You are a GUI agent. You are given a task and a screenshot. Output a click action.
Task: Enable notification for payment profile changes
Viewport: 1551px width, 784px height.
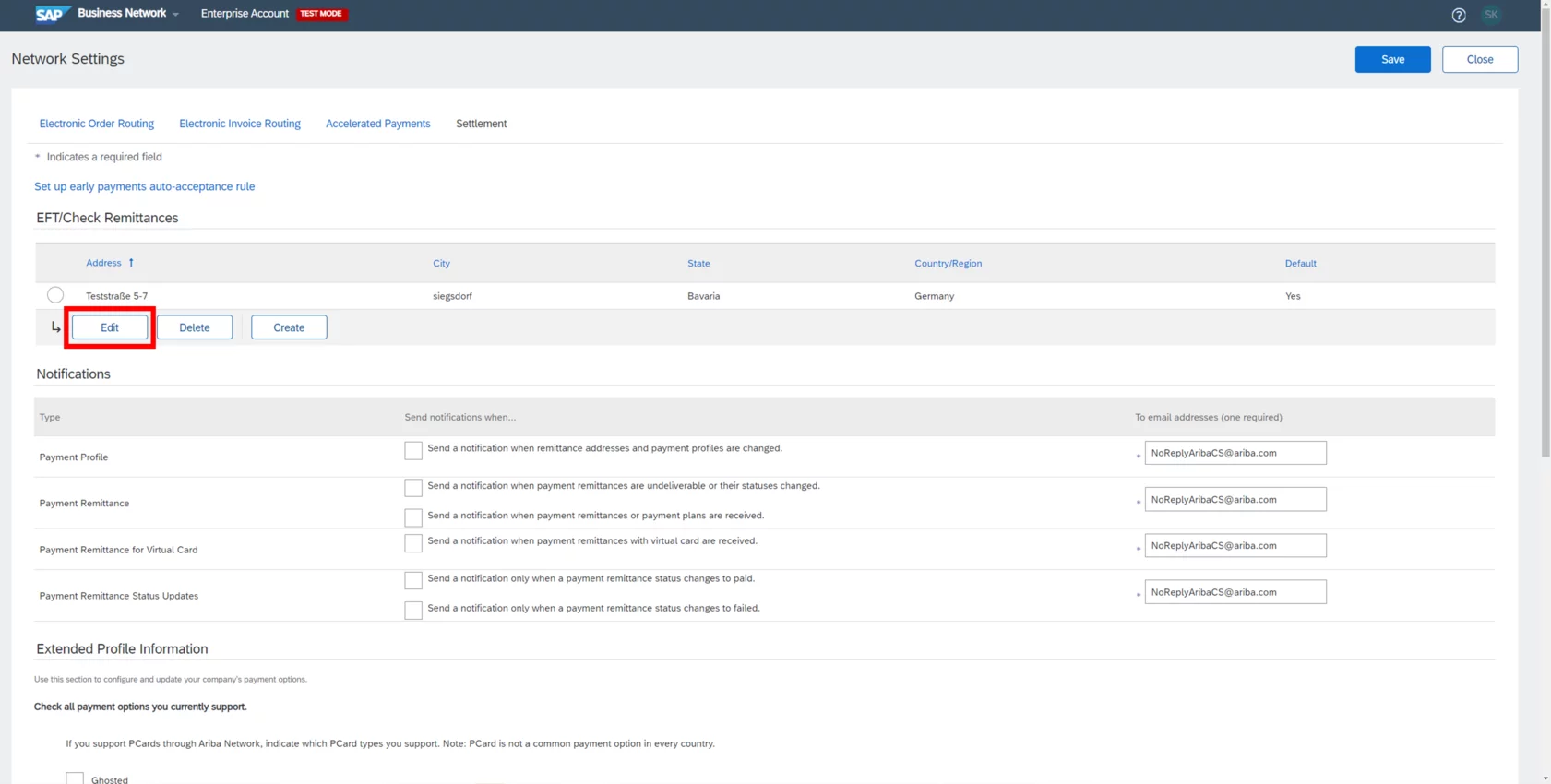tap(413, 450)
